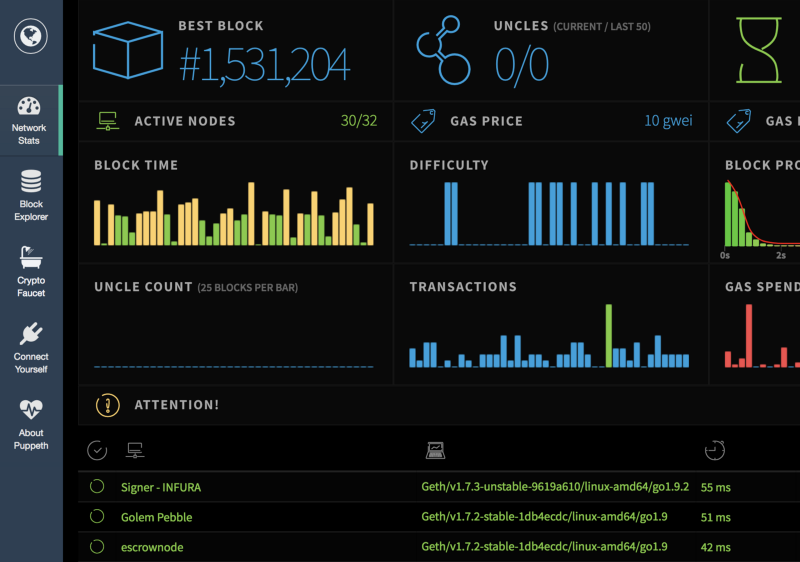The width and height of the screenshot is (800, 562).
Task: Click the green bar in Transactions chart
Action: click(608, 336)
